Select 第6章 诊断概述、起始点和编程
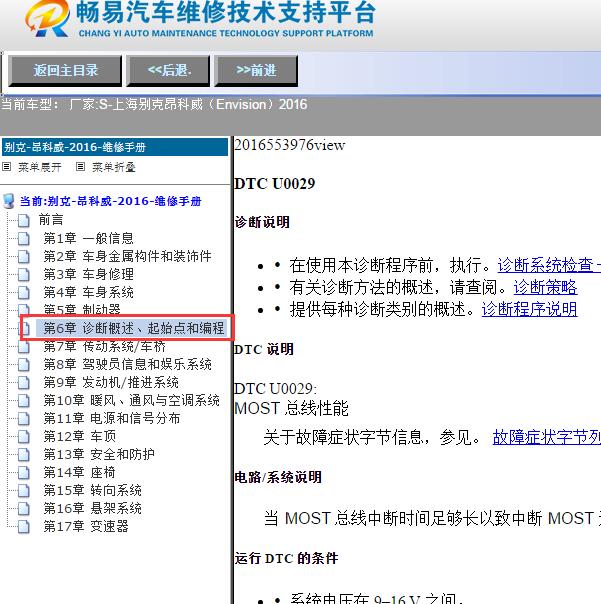601x604 pixels. coord(134,328)
